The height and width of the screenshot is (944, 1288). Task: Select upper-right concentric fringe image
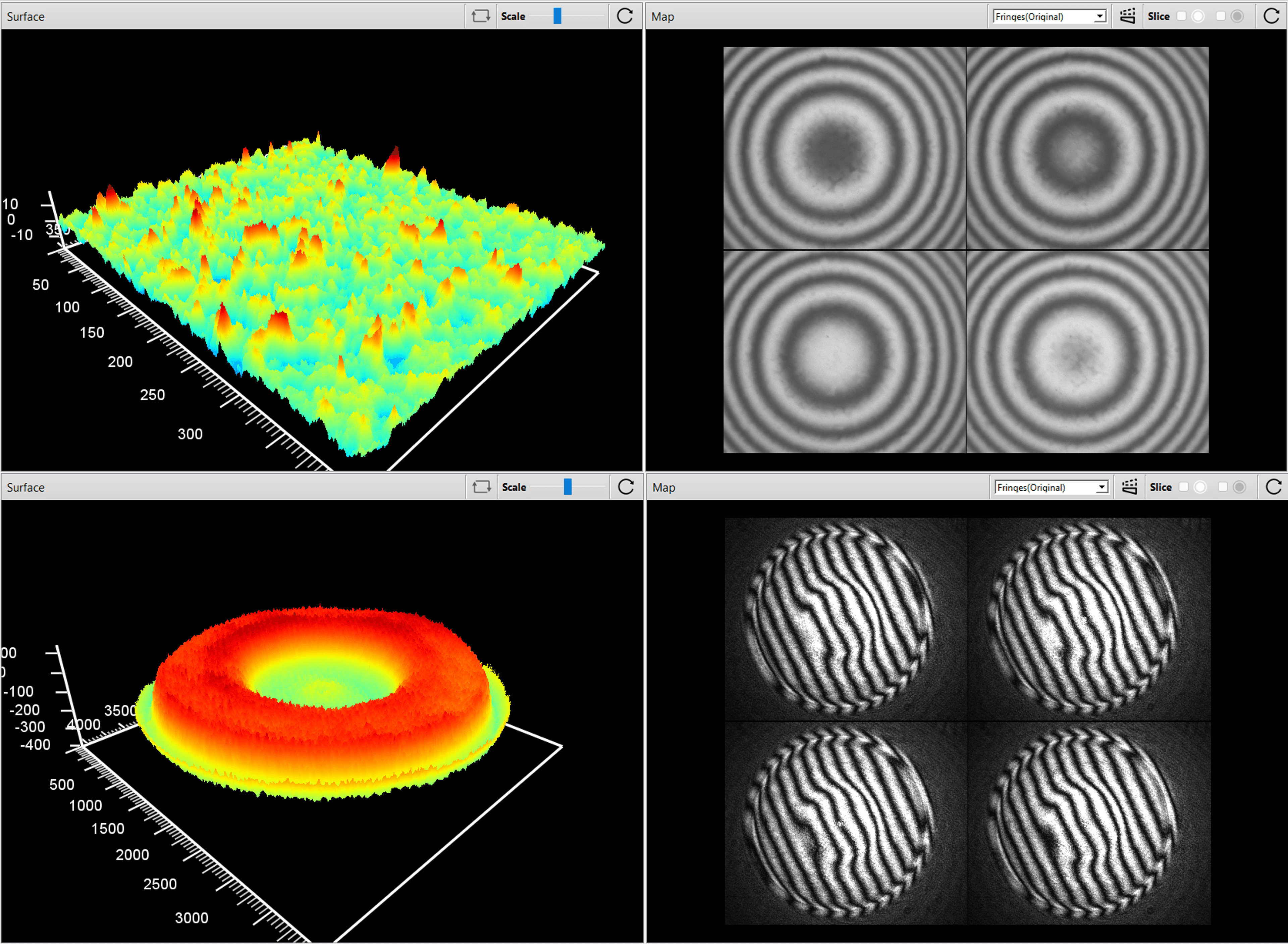click(x=1087, y=148)
